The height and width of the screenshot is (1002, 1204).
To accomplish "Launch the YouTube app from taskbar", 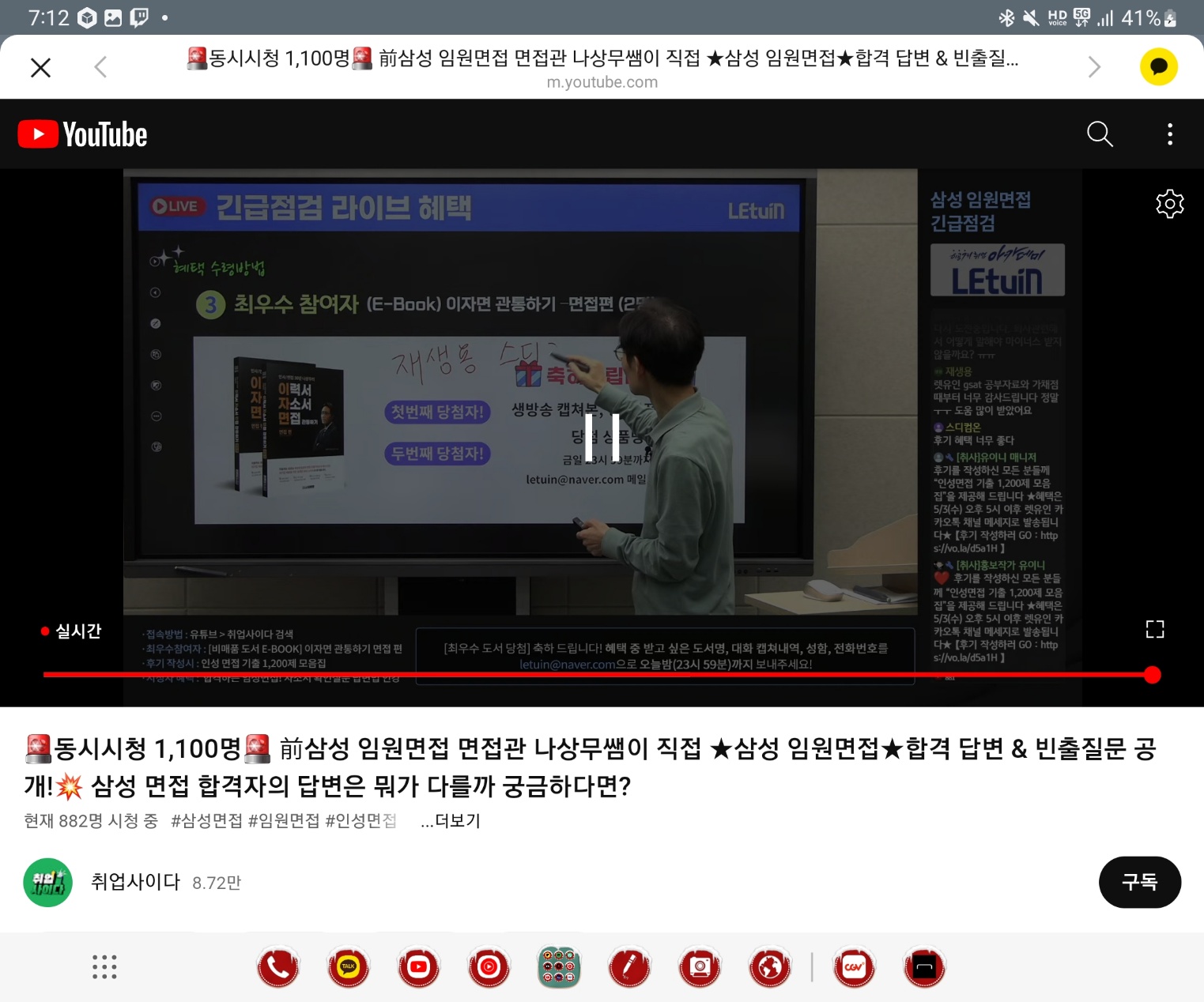I will (x=418, y=967).
